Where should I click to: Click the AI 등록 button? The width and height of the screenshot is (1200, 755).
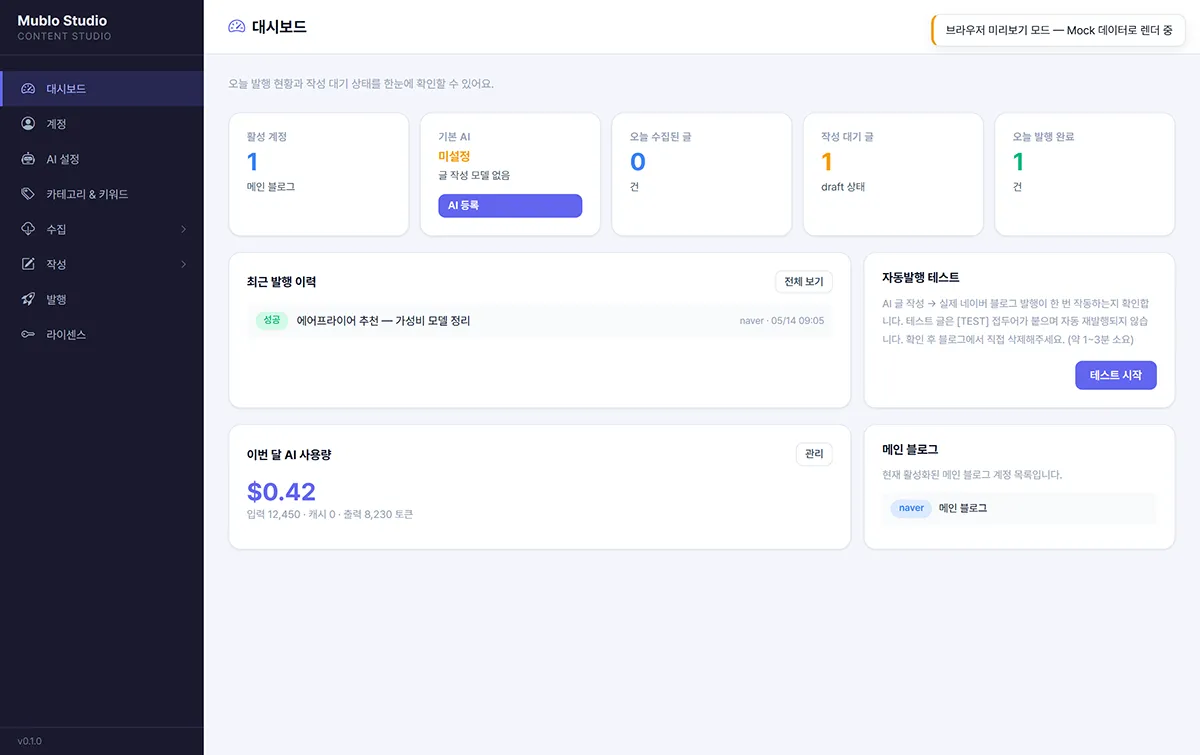(x=510, y=205)
